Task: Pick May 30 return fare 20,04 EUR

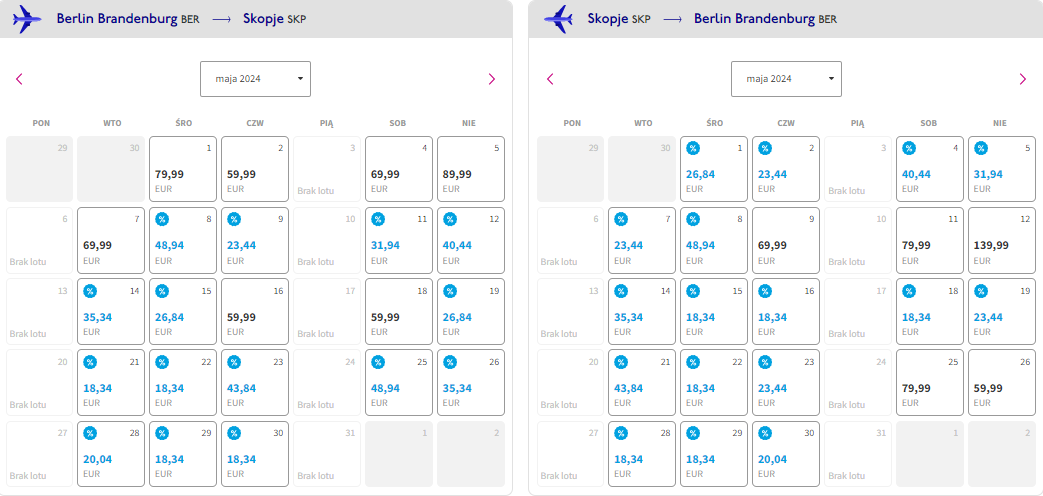Action: (786, 454)
